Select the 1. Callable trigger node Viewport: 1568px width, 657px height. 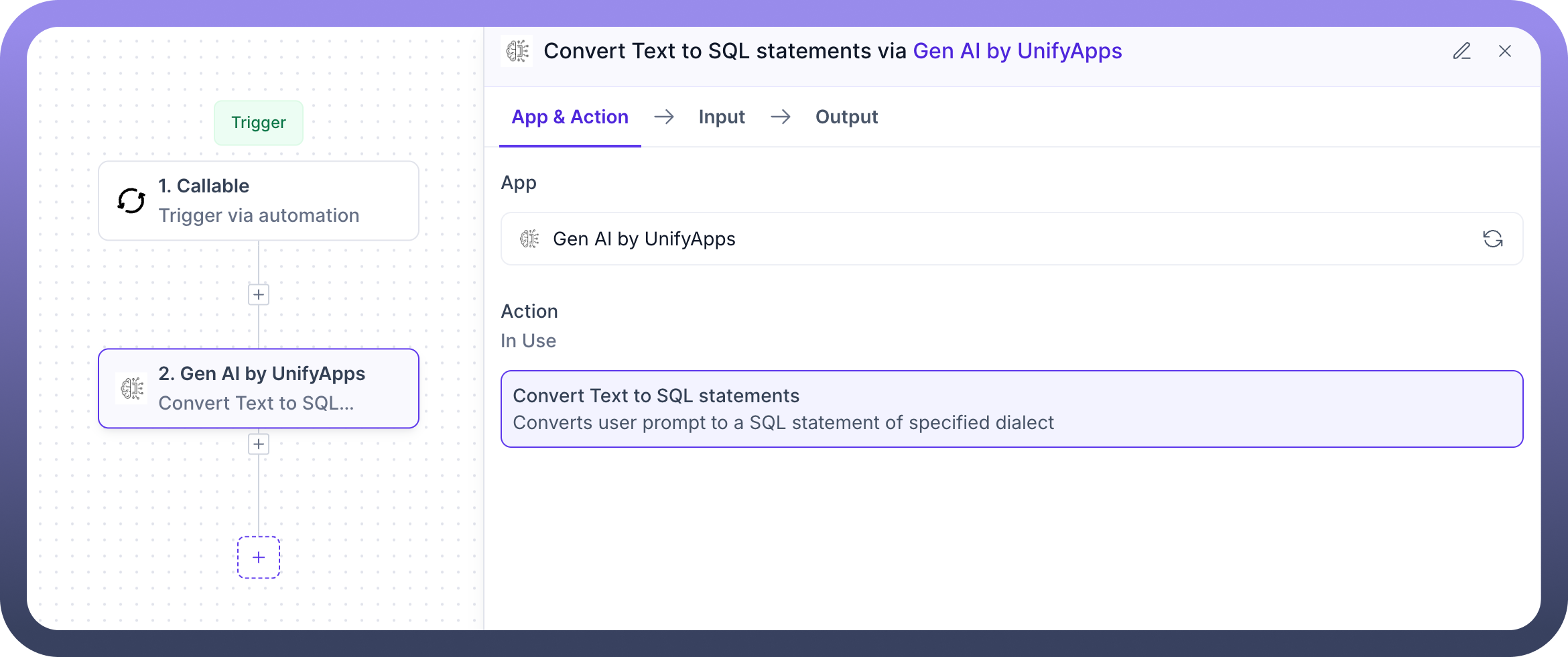(x=259, y=200)
